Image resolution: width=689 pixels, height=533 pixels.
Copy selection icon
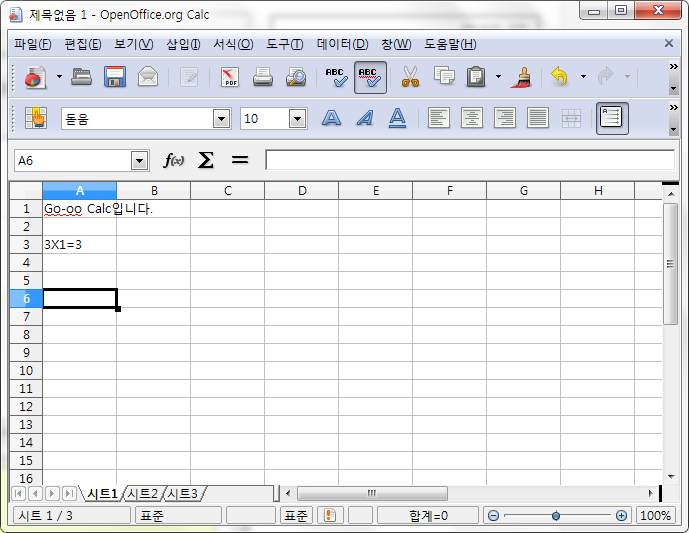tap(444, 76)
